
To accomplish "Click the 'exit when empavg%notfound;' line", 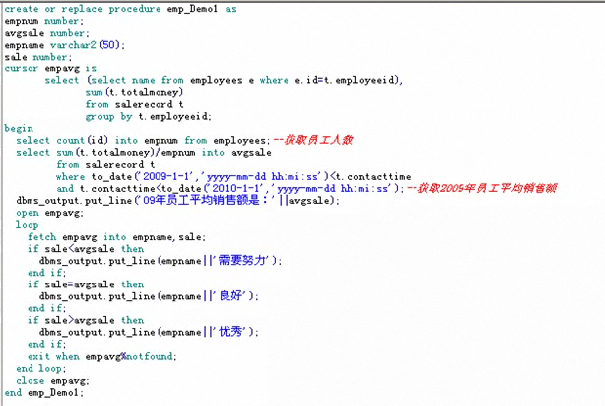I will tap(102, 356).
